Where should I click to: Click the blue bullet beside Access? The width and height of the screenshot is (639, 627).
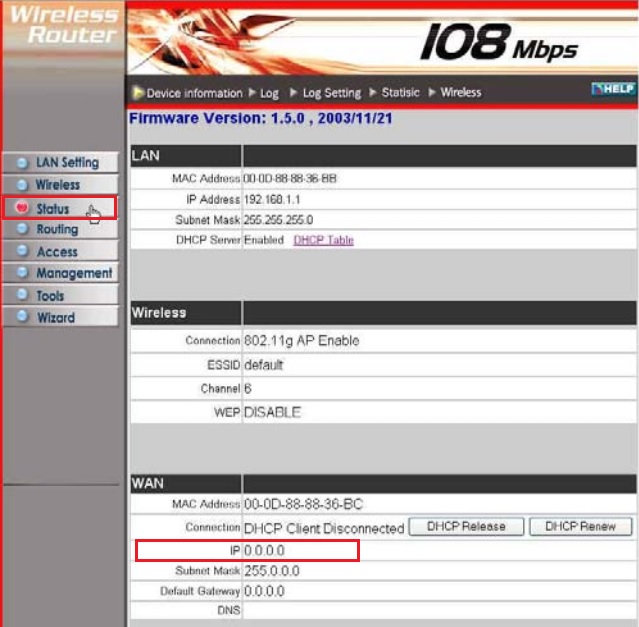point(22,251)
